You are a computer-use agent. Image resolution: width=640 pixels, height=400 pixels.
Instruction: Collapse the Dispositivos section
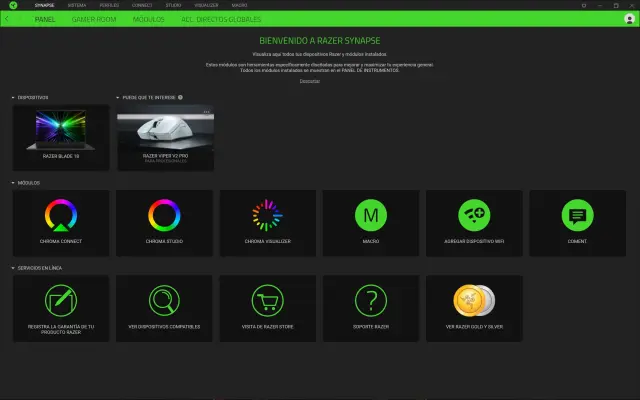click(13, 98)
